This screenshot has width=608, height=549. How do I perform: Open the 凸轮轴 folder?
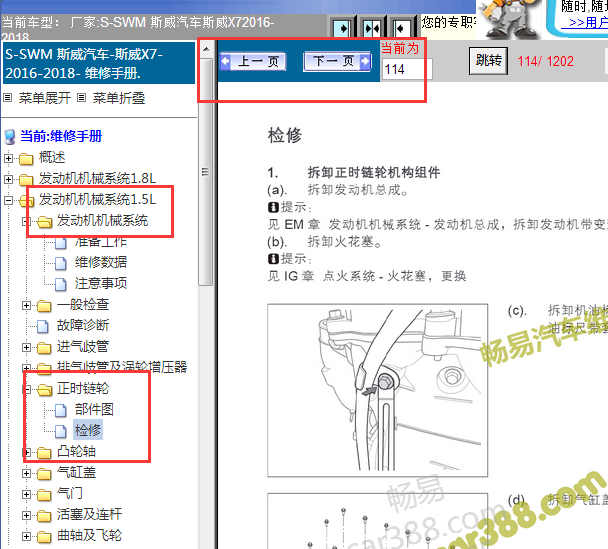tap(76, 451)
